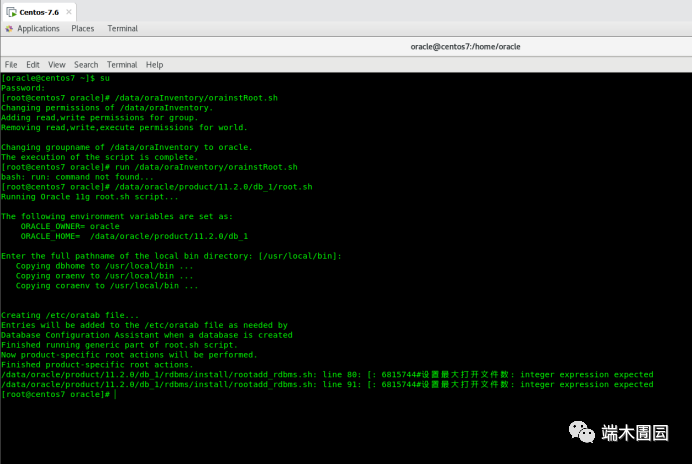The width and height of the screenshot is (692, 464).
Task: Click 'Removing read,write,execute permissions for world.' line
Action: [124, 128]
